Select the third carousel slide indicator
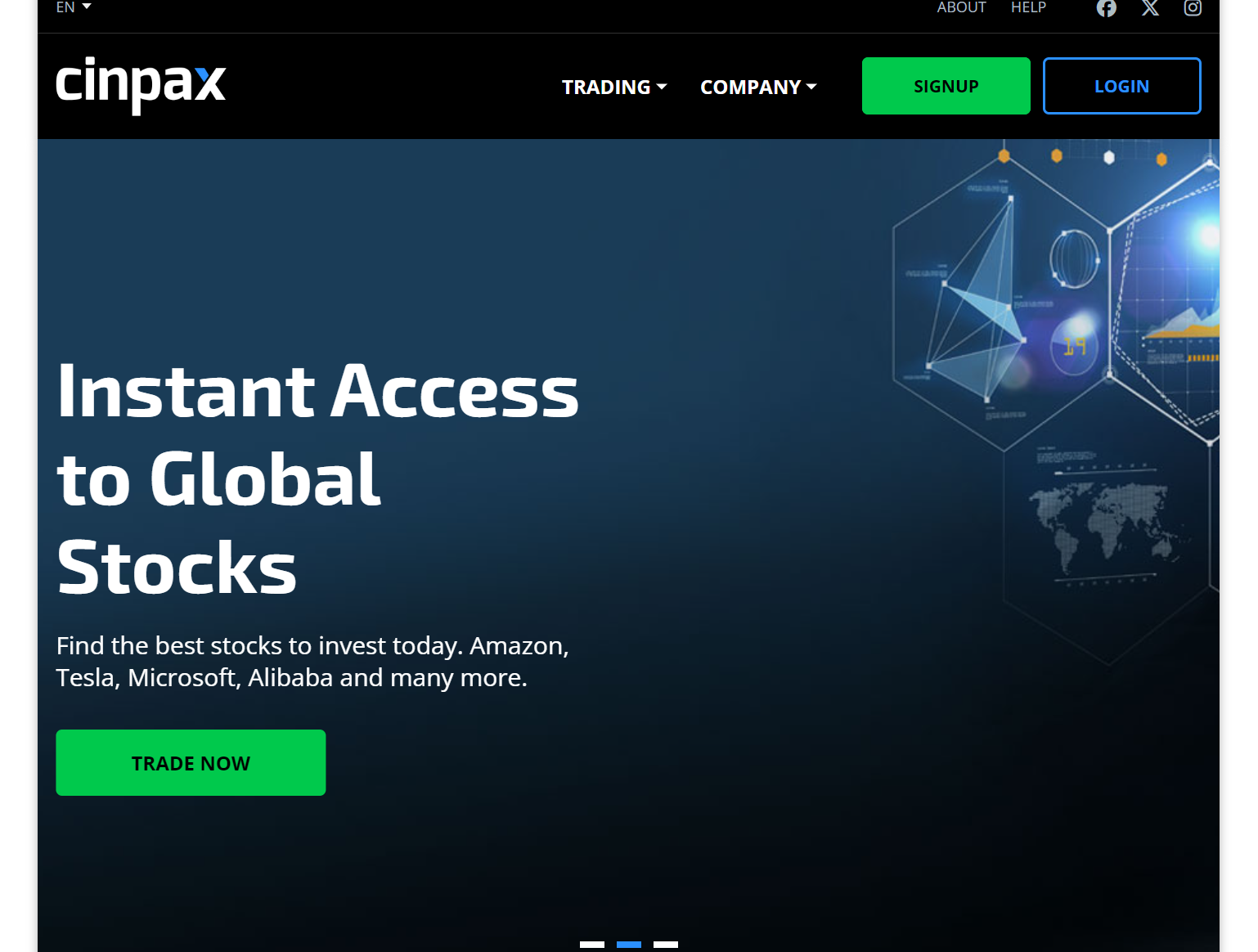The image size is (1258, 952). tap(666, 945)
